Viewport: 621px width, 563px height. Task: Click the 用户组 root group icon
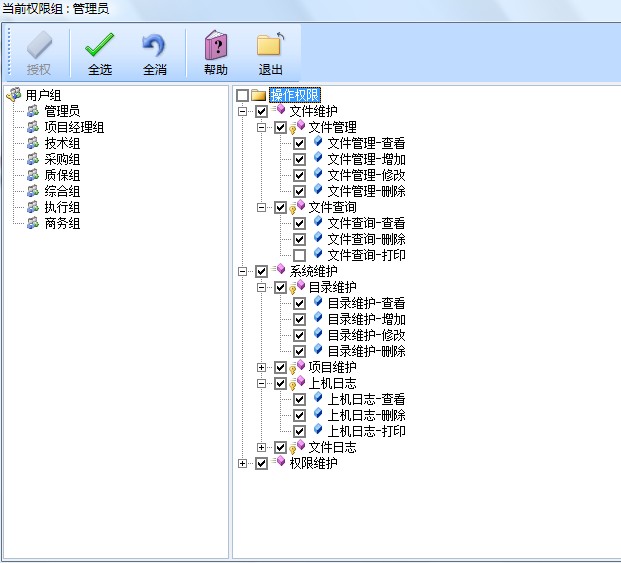pyautogui.click(x=14, y=95)
